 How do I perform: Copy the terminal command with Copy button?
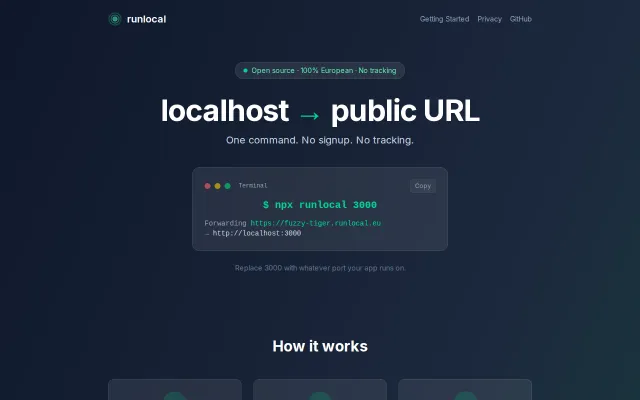[x=423, y=186]
